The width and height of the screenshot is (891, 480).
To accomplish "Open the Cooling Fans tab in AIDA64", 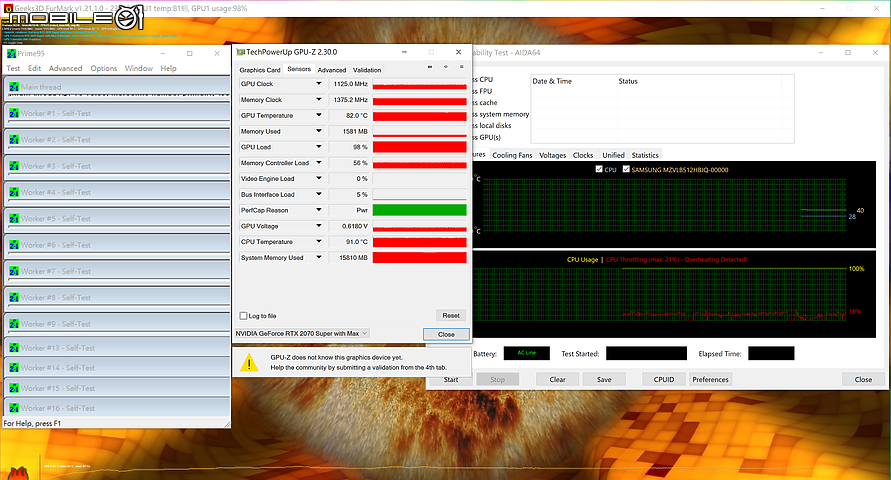I will (x=512, y=155).
